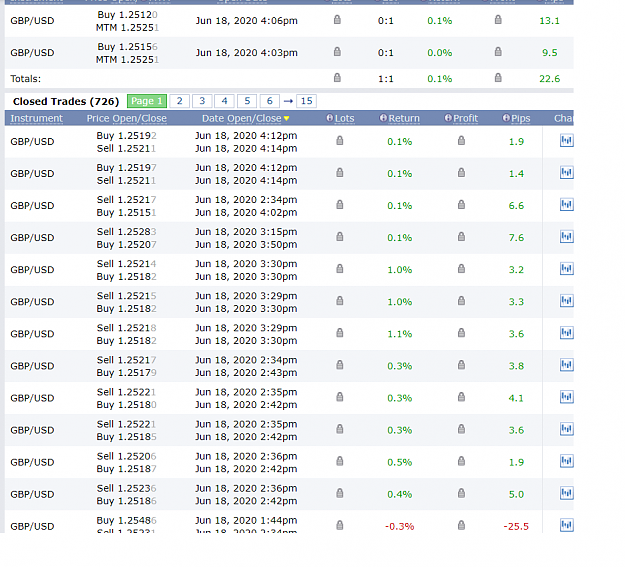
Task: Sort by the Date Open/Close header
Action: pyautogui.click(x=242, y=118)
